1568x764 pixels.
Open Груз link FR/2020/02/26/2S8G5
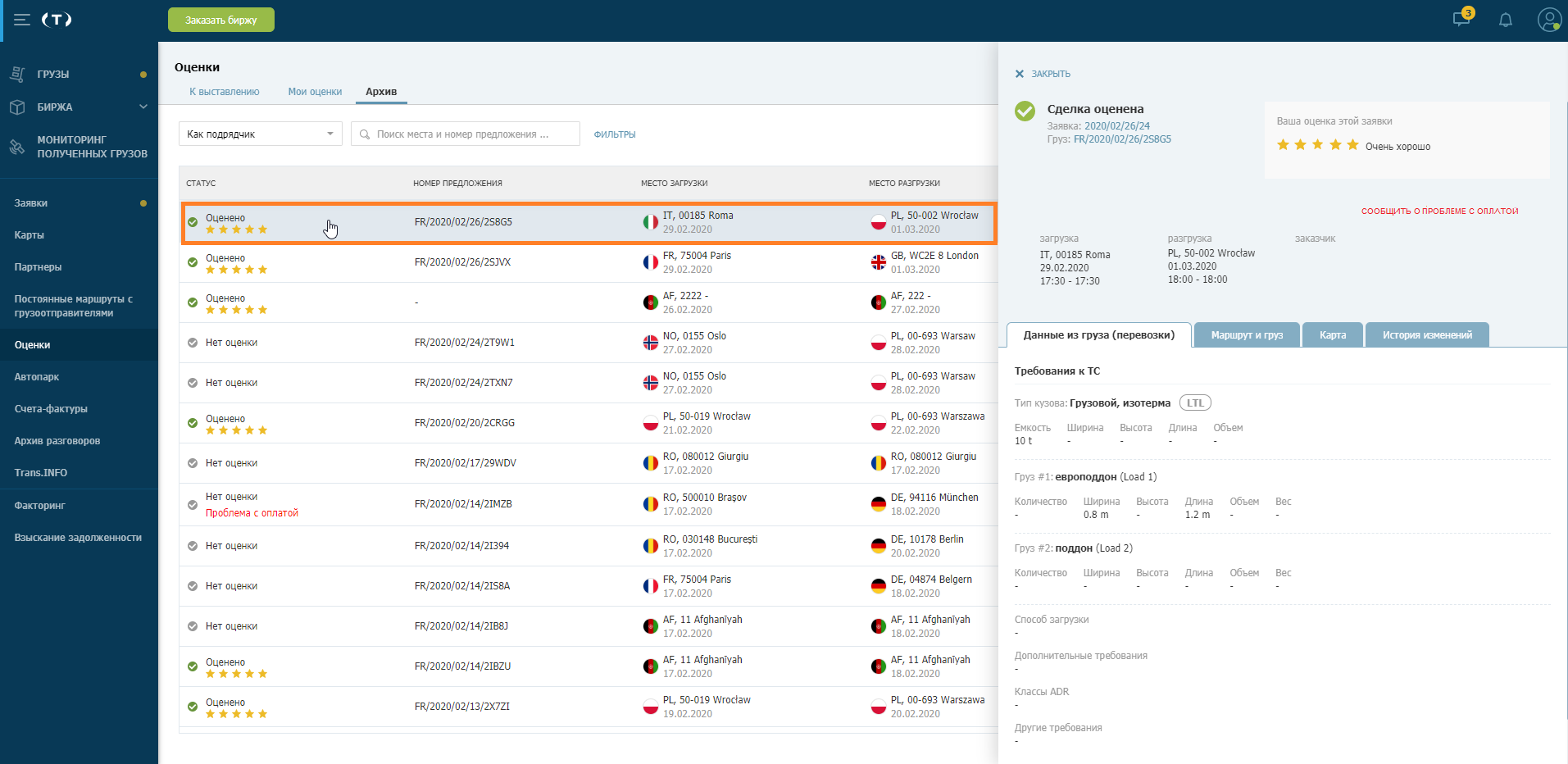click(1122, 139)
